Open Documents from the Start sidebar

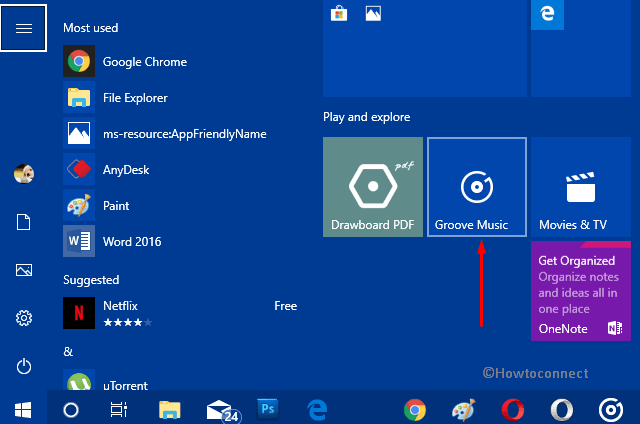23,222
